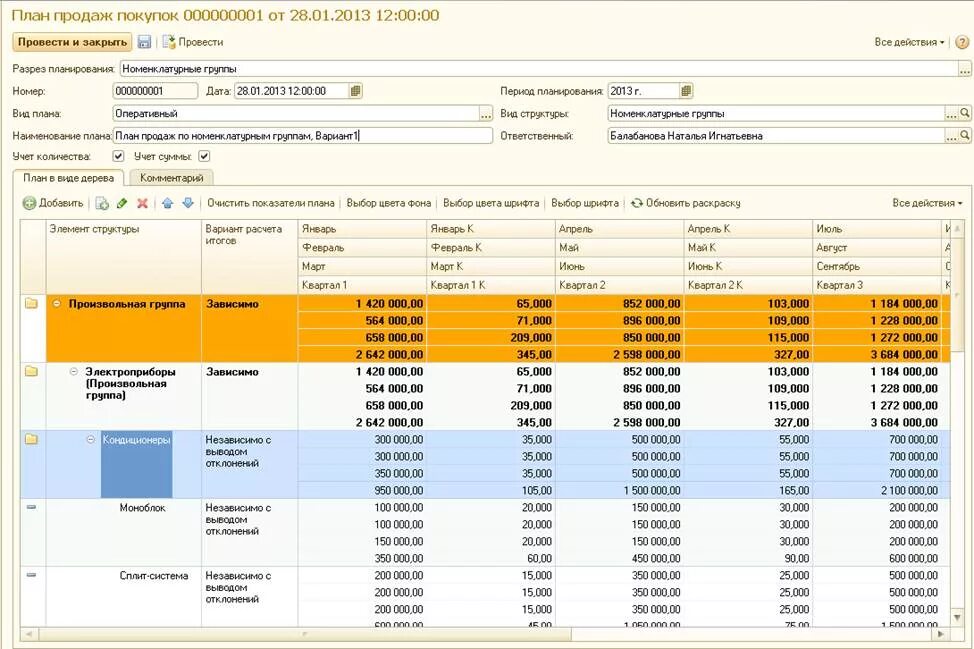Viewport: 974px width, 649px height.
Task: Click the green pencil edit icon
Action: point(122,203)
